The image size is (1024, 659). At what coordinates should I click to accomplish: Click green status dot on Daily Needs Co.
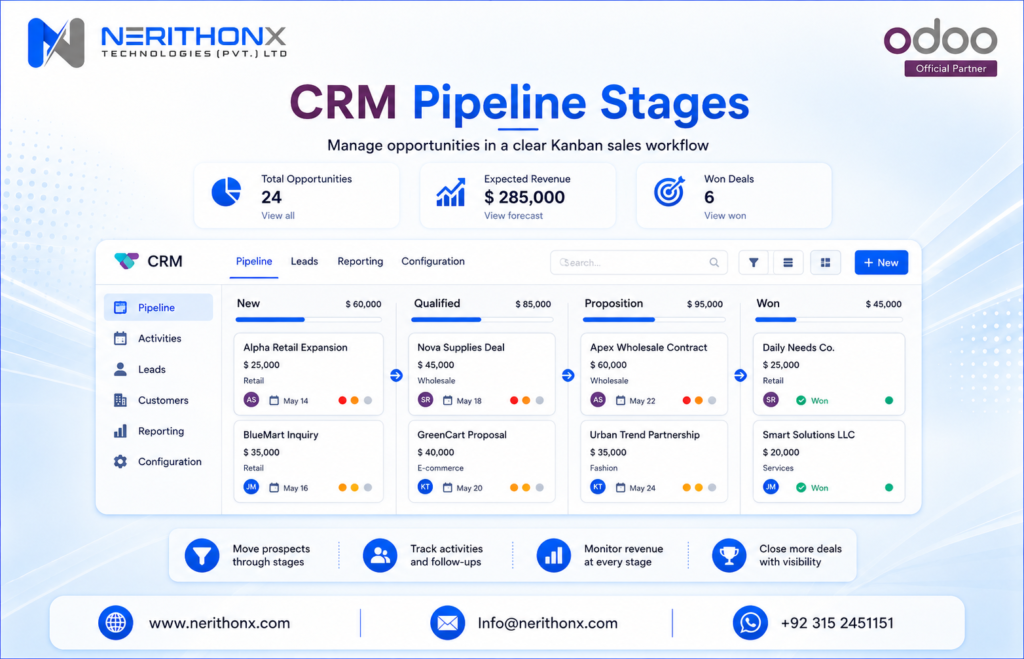point(889,400)
